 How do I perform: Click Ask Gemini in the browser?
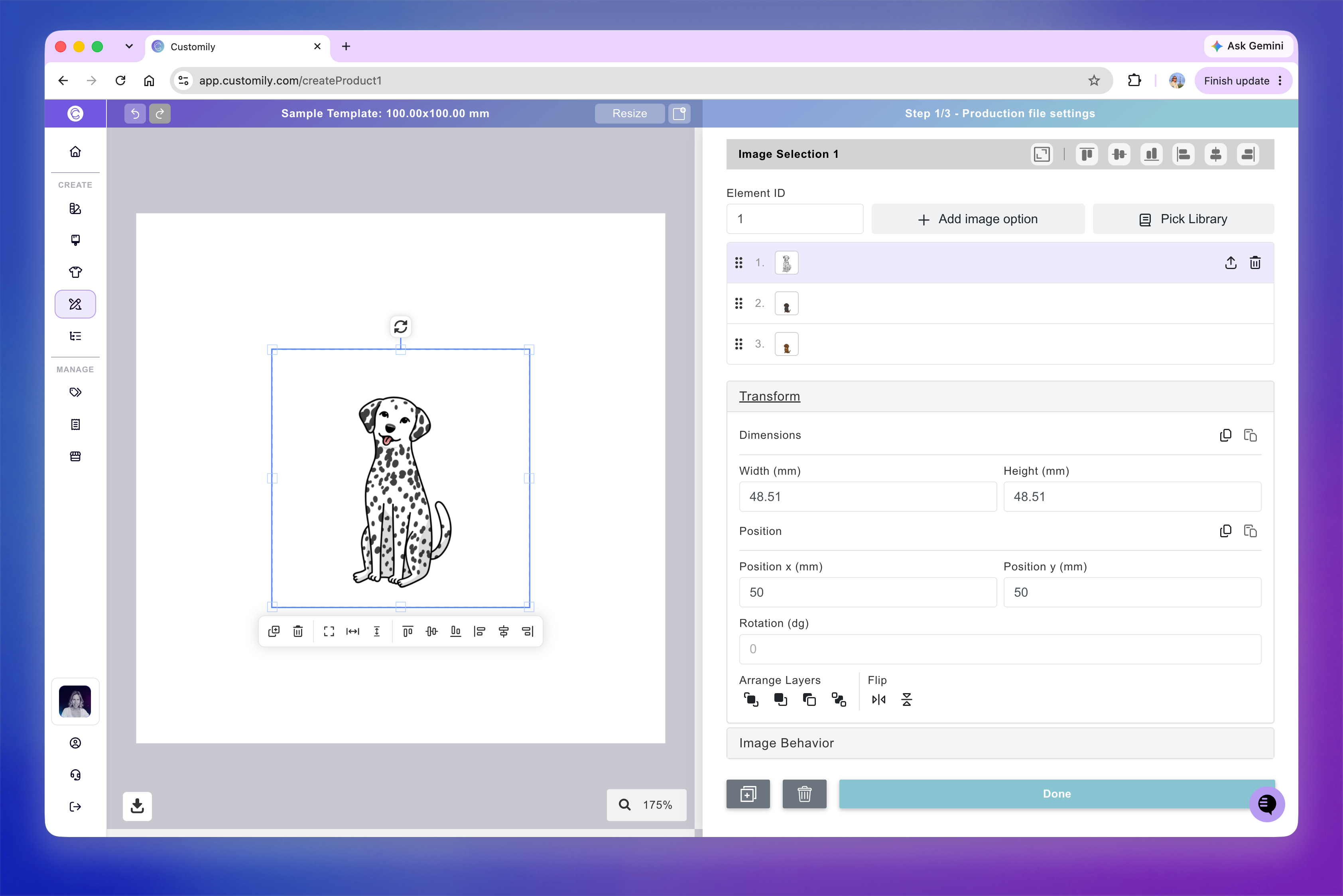pyautogui.click(x=1248, y=46)
